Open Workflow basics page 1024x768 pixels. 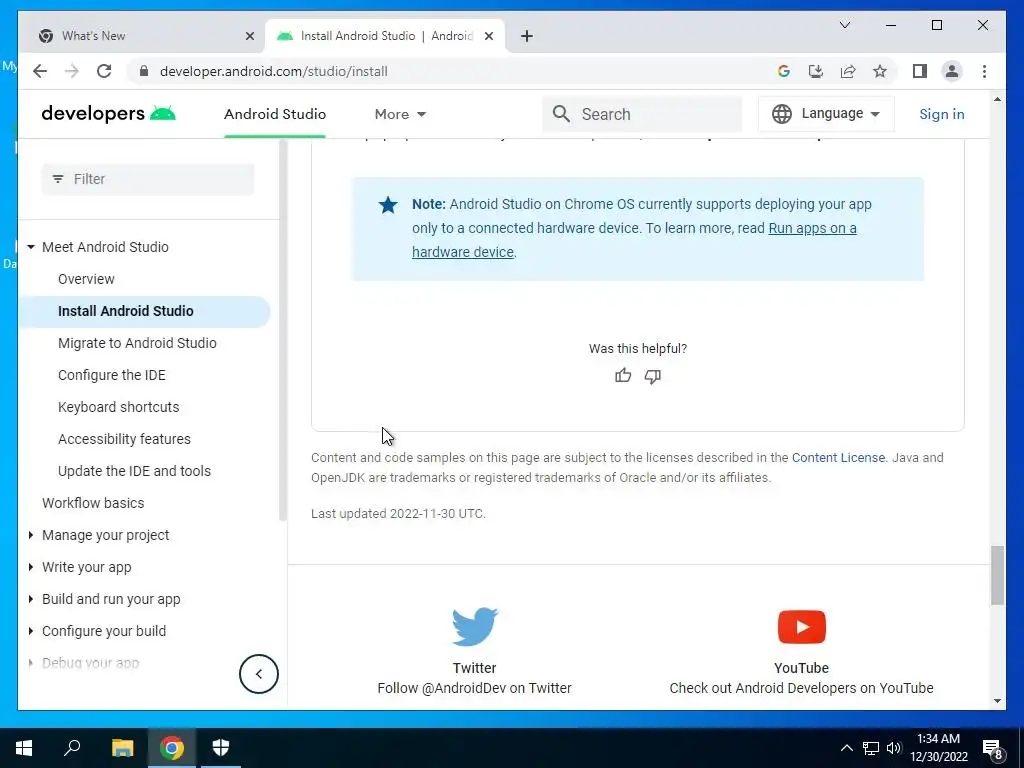click(x=93, y=503)
